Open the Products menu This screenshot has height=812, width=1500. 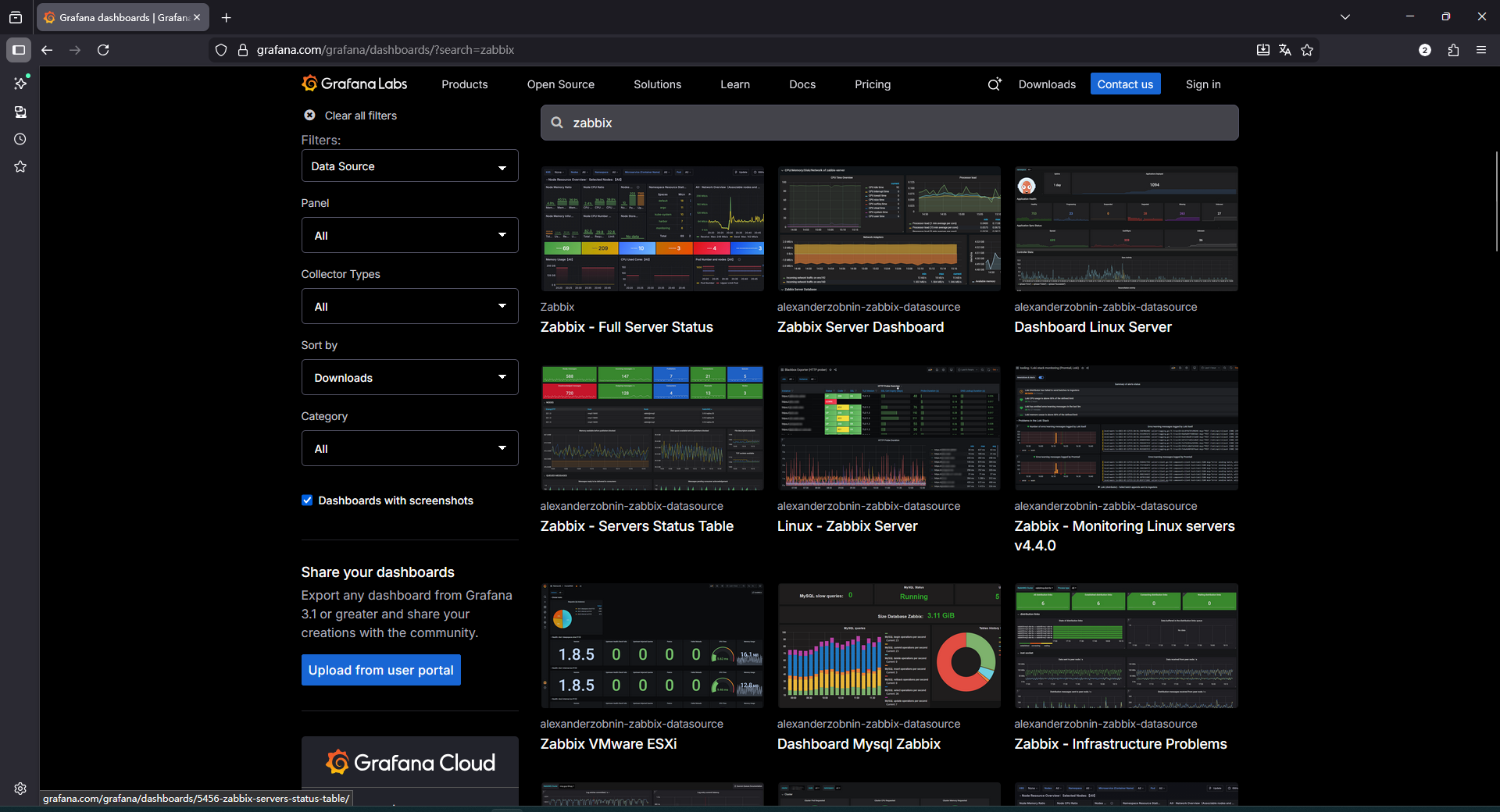464,84
